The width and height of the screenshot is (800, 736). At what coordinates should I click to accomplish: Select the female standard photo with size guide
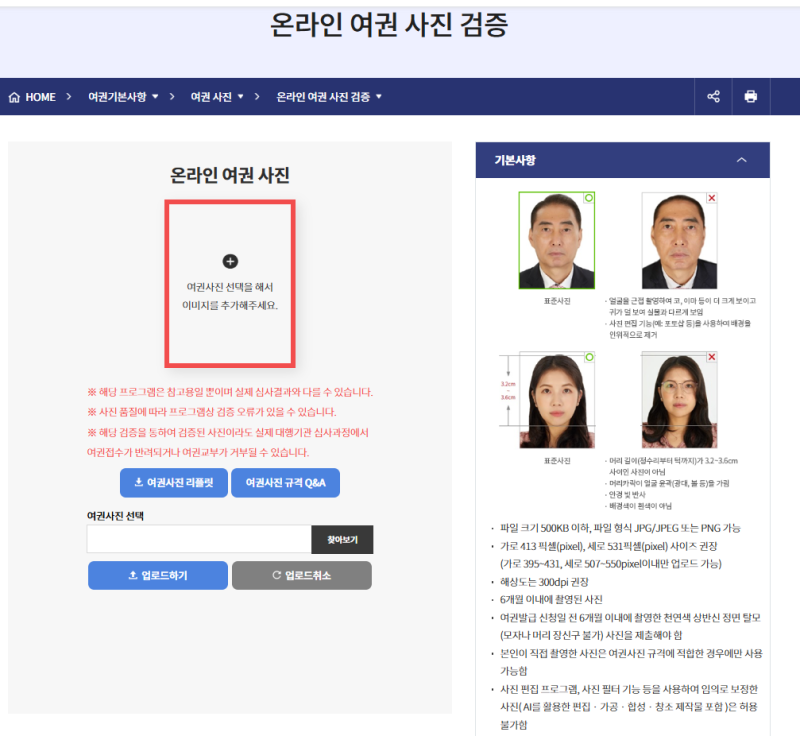(557, 400)
